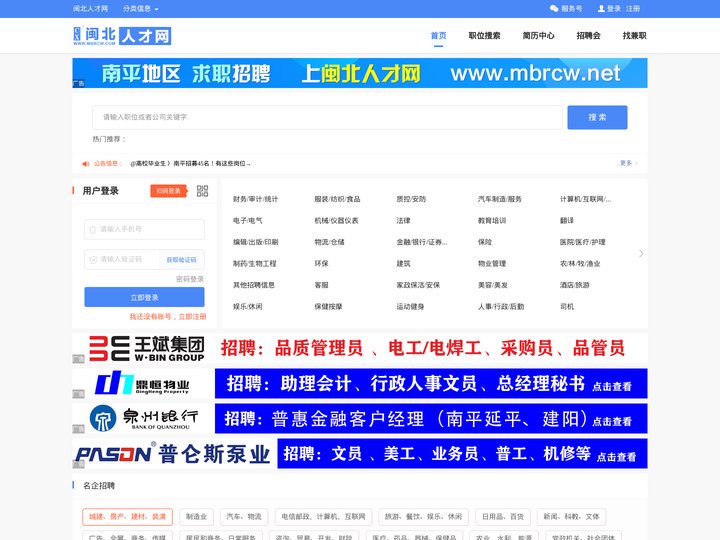Open the 找兼职 tab
The height and width of the screenshot is (540, 720).
(x=635, y=35)
